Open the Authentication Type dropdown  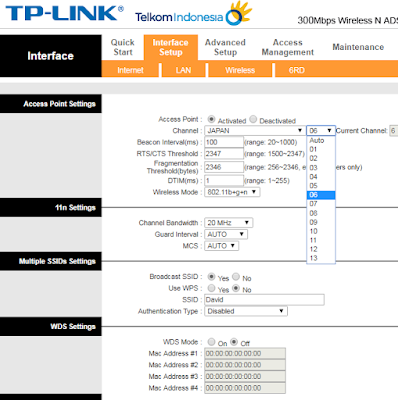pyautogui.click(x=246, y=311)
